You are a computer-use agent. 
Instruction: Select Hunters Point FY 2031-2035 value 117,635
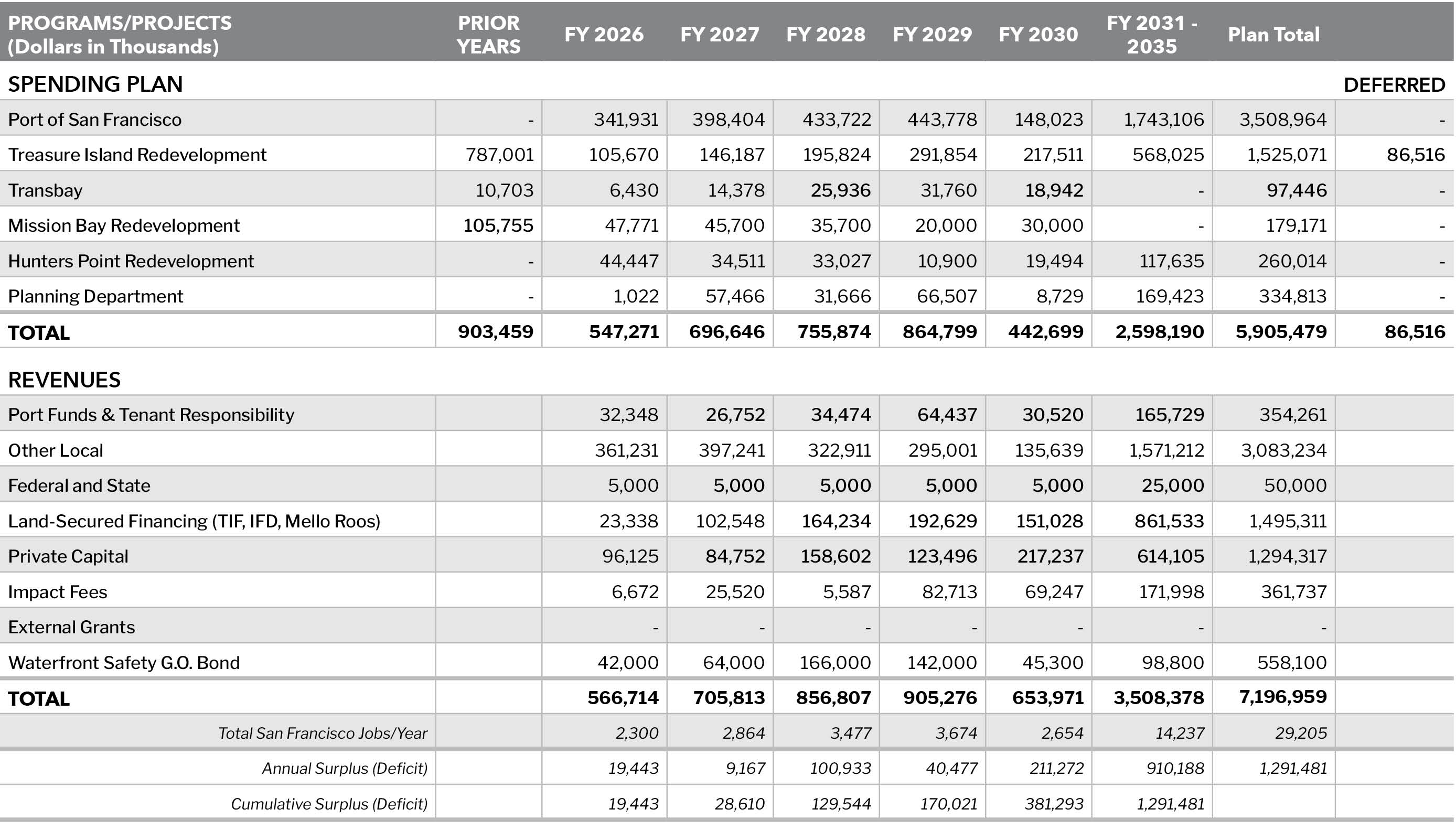[x=1172, y=261]
